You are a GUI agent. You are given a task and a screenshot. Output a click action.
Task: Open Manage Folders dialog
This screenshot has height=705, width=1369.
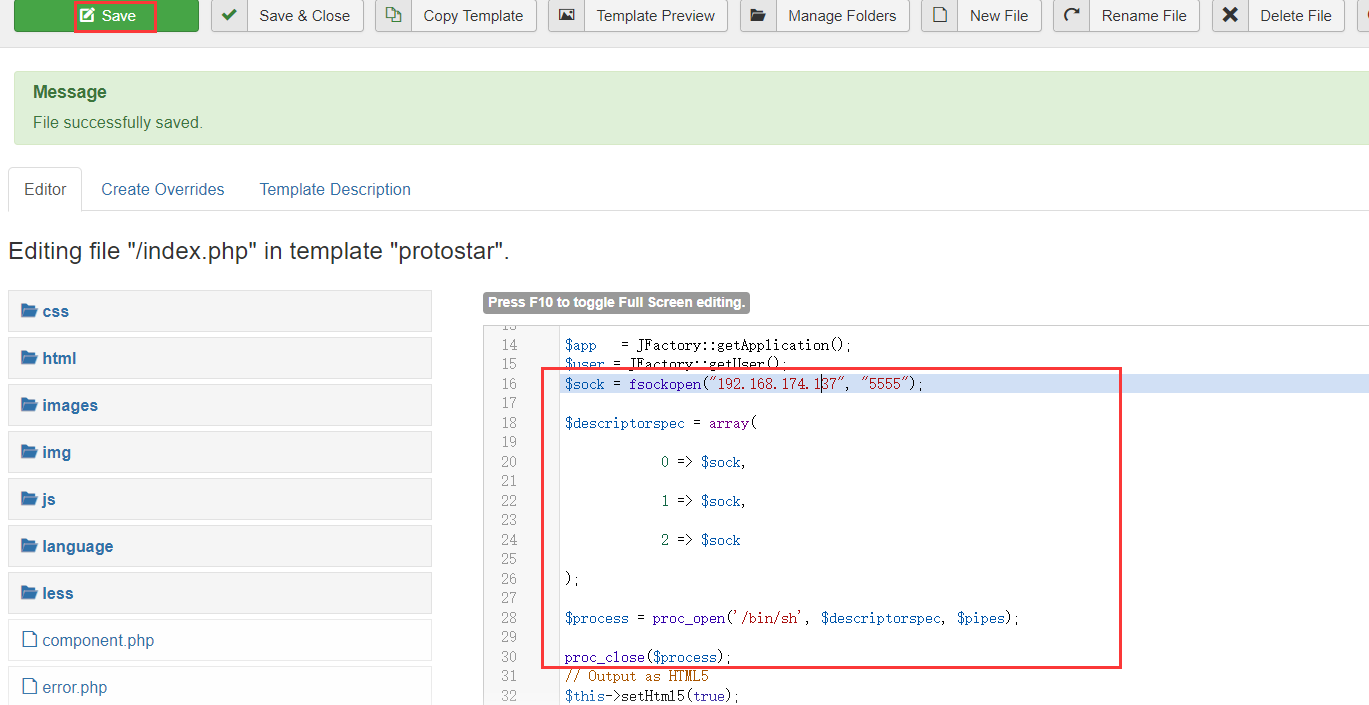pyautogui.click(x=824, y=15)
